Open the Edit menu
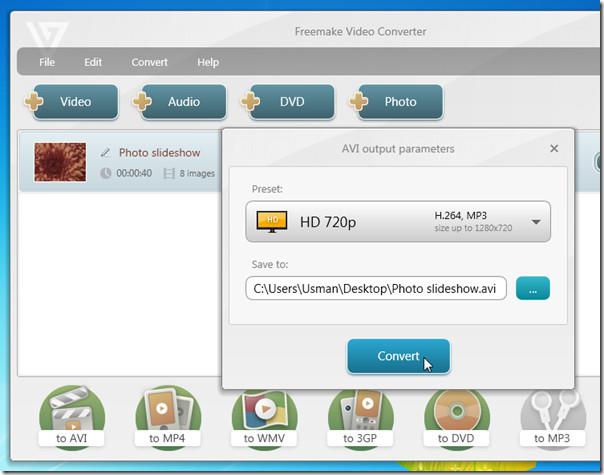 click(93, 62)
